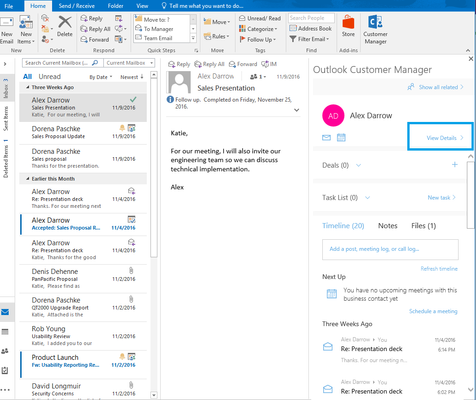Click the New Email icon
The width and height of the screenshot is (476, 400).
[7, 30]
